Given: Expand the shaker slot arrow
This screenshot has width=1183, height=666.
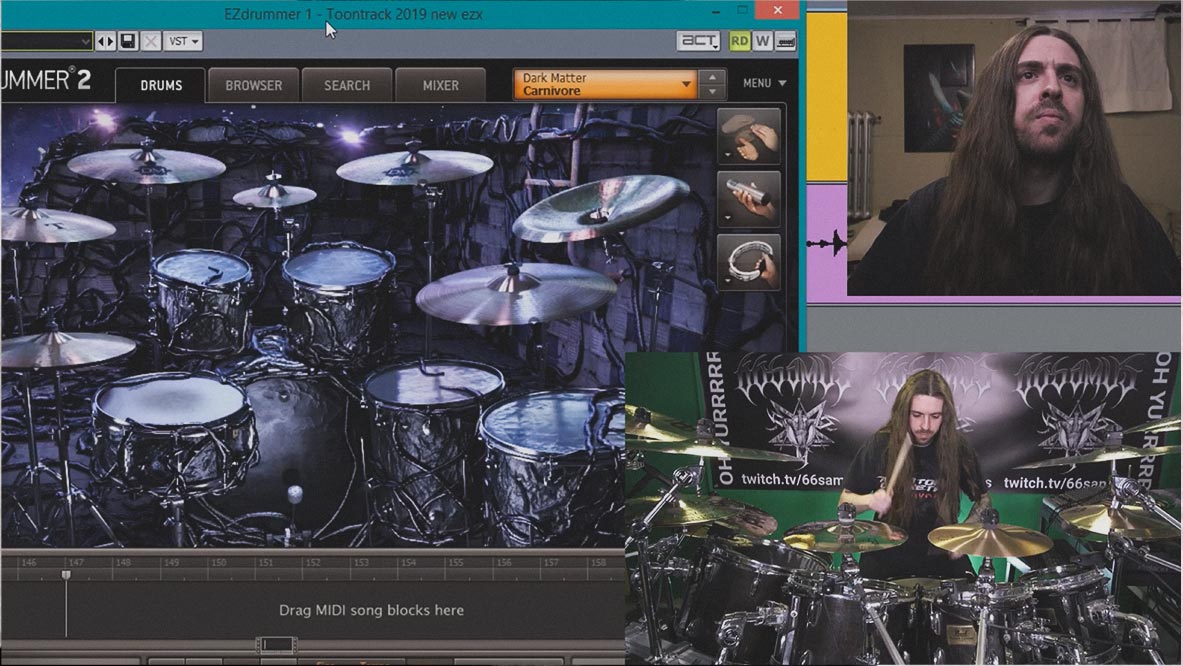Looking at the screenshot, I should pos(727,218).
